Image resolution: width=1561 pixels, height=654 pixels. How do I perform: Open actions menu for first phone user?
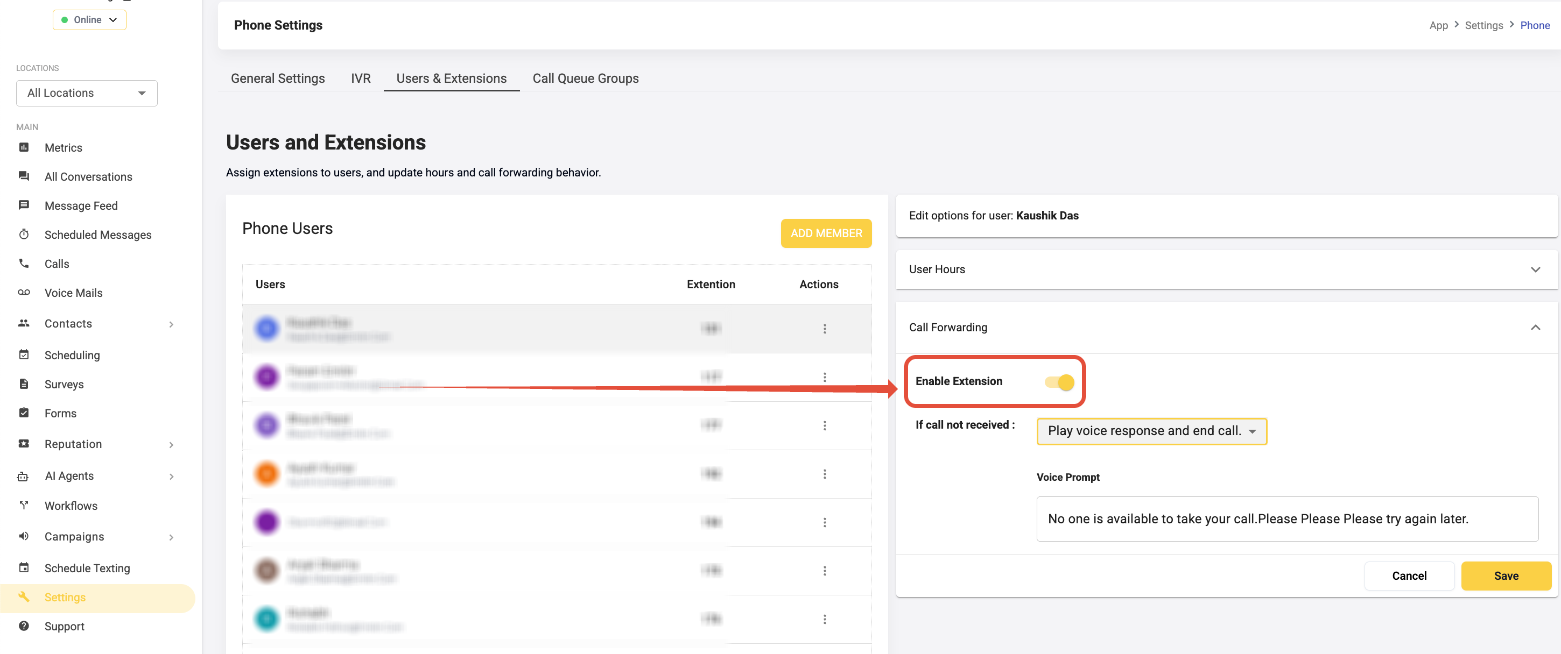[x=824, y=329]
